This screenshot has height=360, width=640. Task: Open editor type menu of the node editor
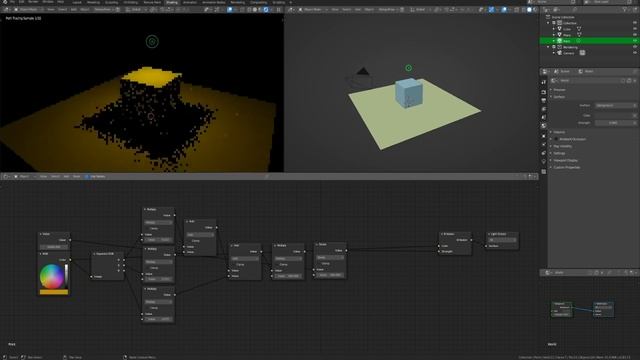(7, 176)
